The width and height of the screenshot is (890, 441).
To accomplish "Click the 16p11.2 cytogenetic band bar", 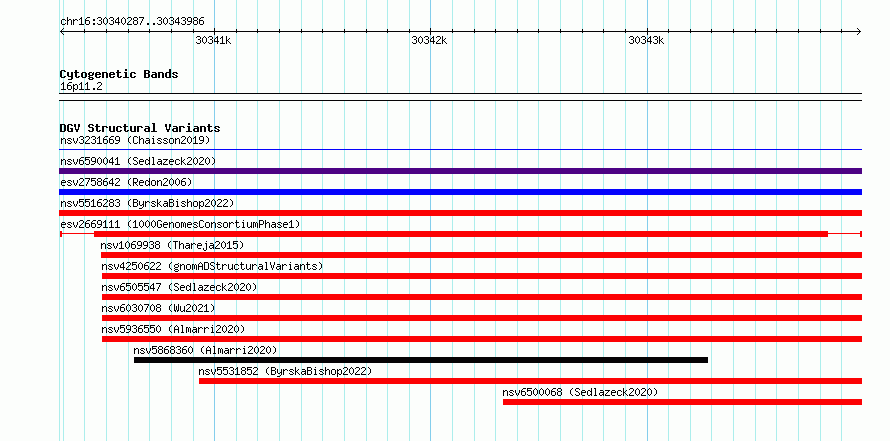I will click(460, 97).
